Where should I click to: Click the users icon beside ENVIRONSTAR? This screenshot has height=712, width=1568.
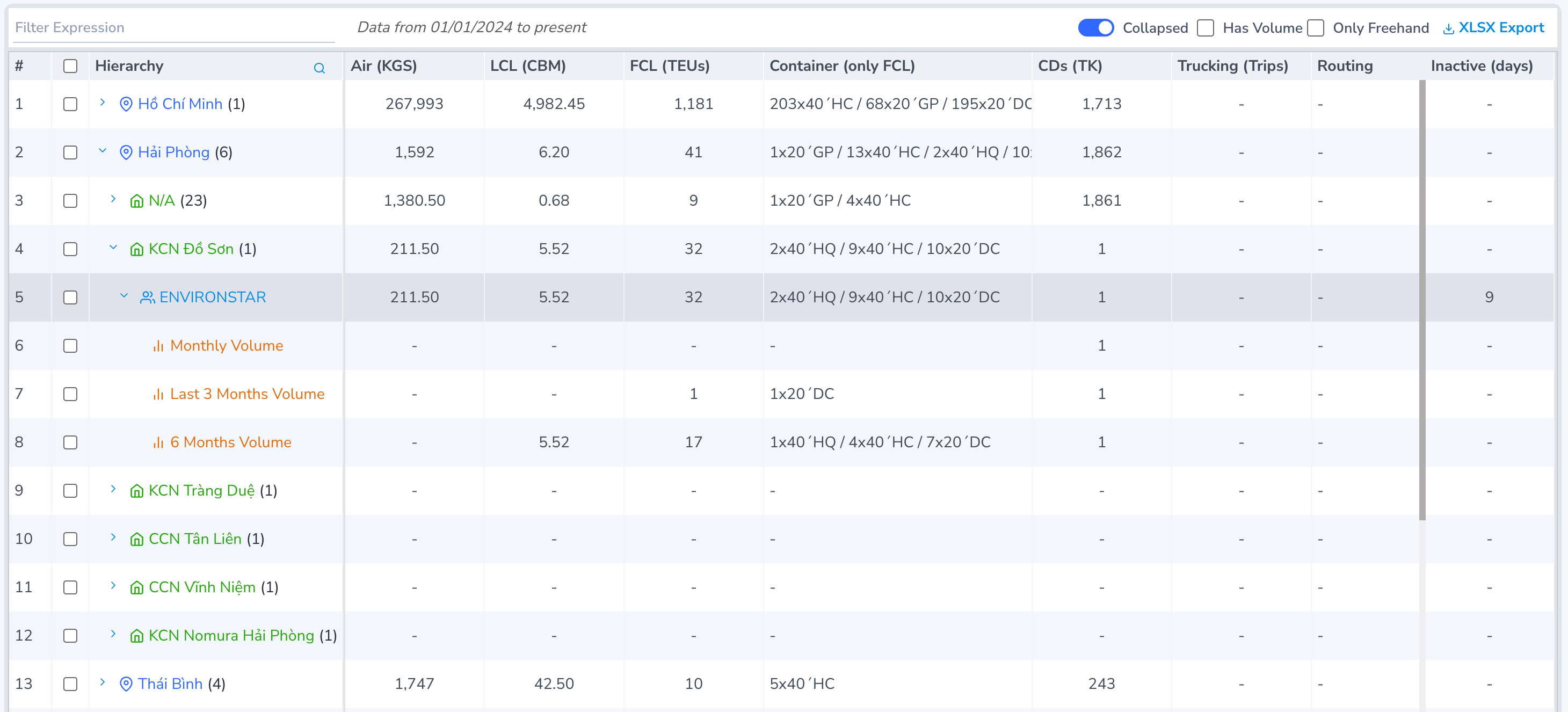click(147, 297)
